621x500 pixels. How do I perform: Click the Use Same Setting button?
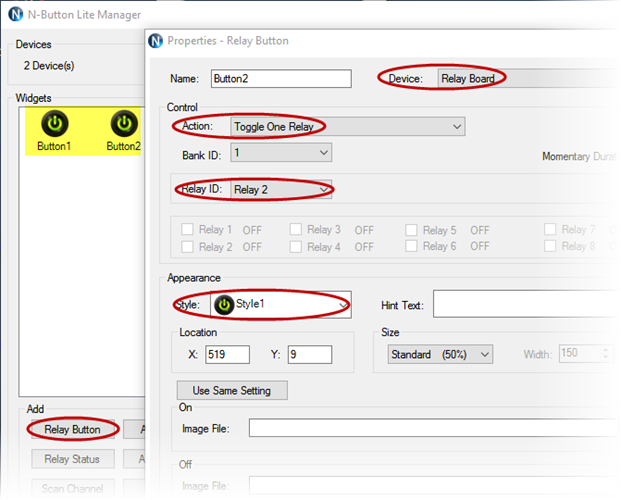click(232, 391)
